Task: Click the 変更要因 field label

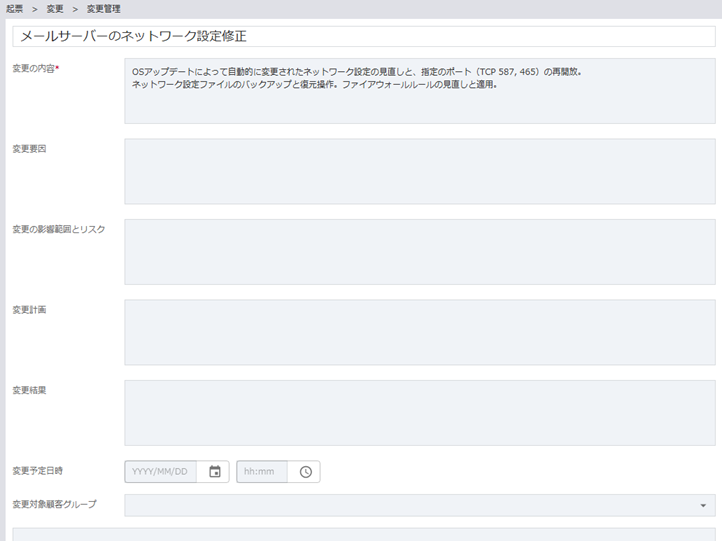Action: pos(29,149)
